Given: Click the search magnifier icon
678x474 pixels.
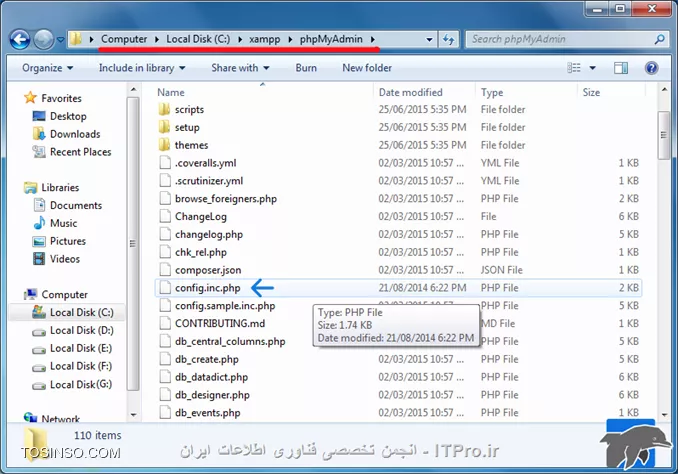Looking at the screenshot, I should [659, 39].
